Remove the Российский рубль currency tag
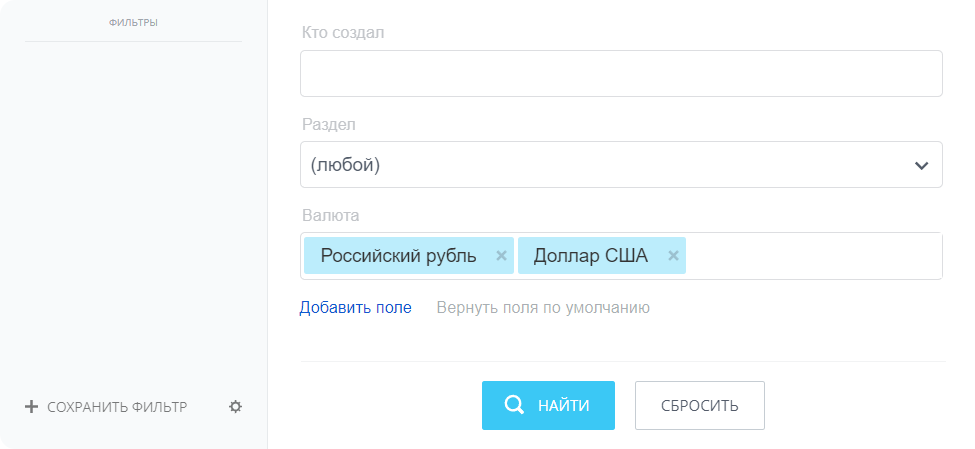975x449 pixels. pos(501,256)
